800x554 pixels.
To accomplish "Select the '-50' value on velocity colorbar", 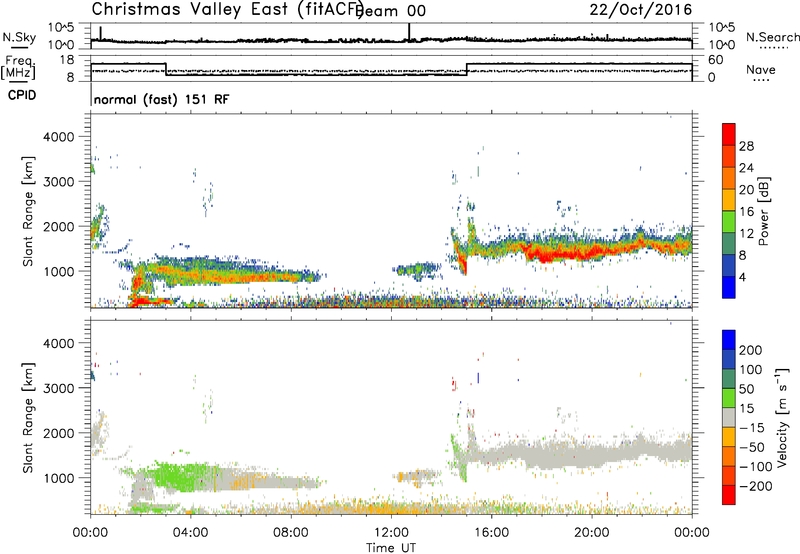I will tap(752, 448).
